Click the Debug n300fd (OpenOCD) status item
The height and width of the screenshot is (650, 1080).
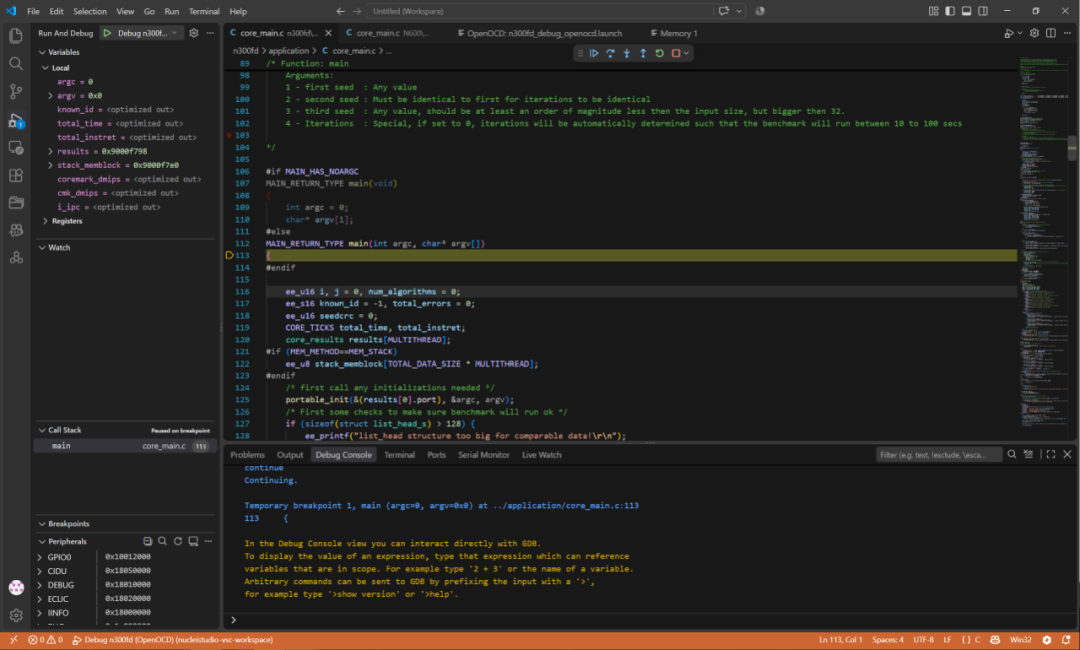coord(173,640)
